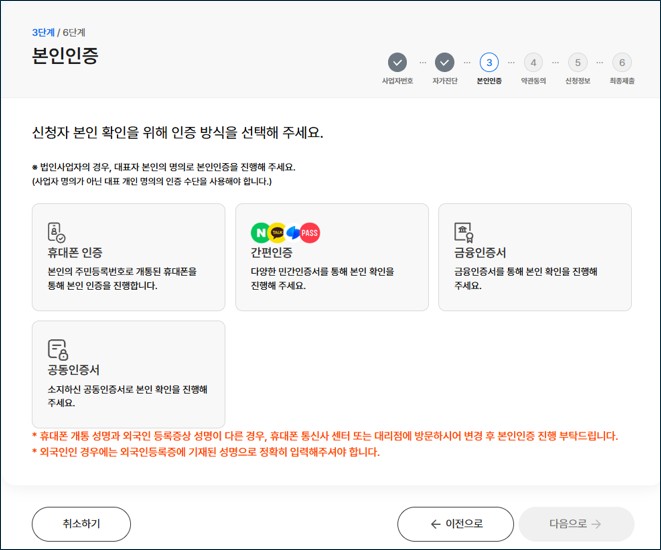
Task: Click the 약관동의 step label
Action: pos(533,81)
